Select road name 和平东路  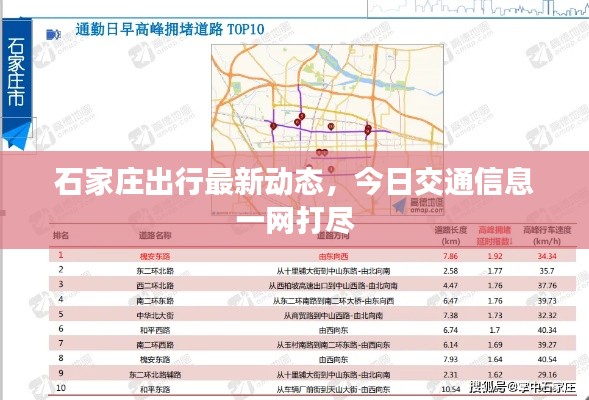pos(155,389)
